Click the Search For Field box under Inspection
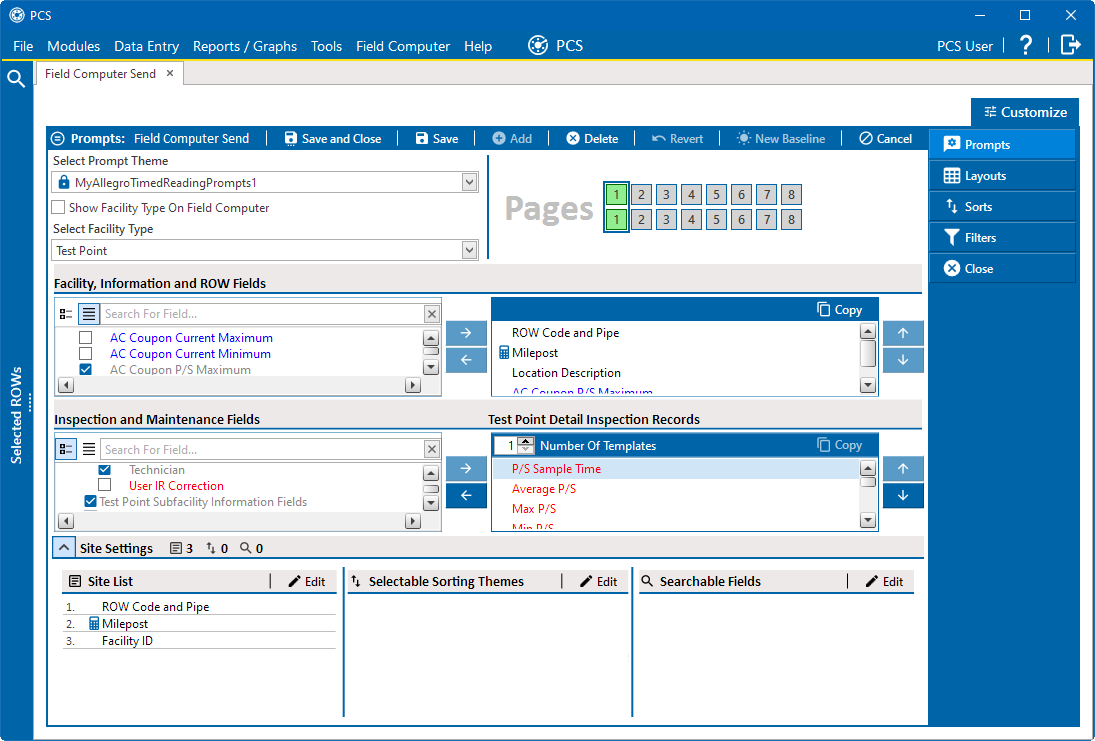This screenshot has height=741, width=1095. click(263, 450)
